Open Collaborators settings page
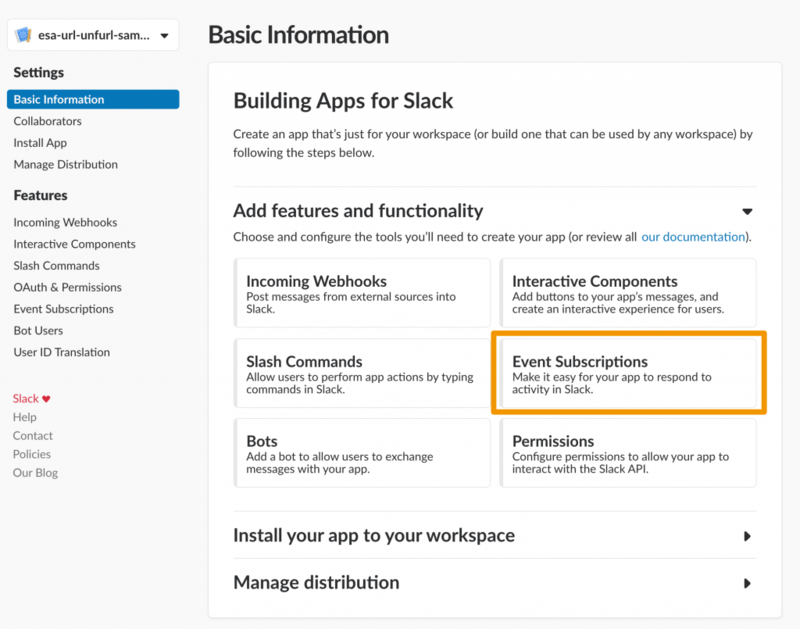This screenshot has width=800, height=629. (47, 121)
